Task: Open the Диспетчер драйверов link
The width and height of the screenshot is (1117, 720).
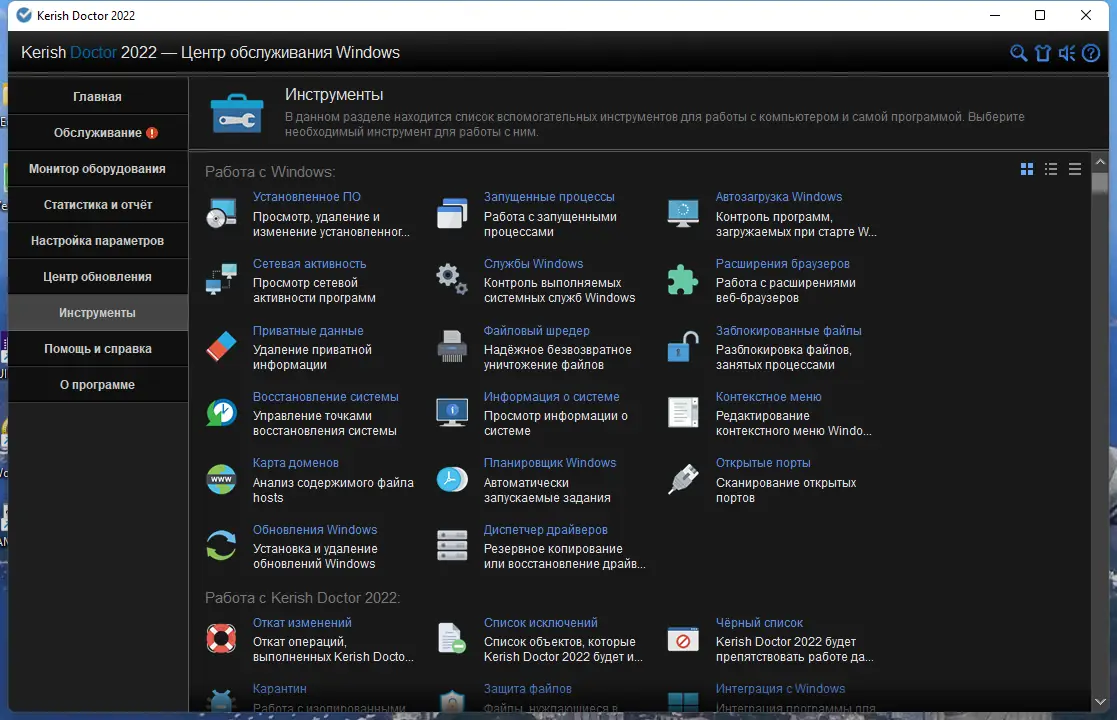Action: tap(545, 530)
